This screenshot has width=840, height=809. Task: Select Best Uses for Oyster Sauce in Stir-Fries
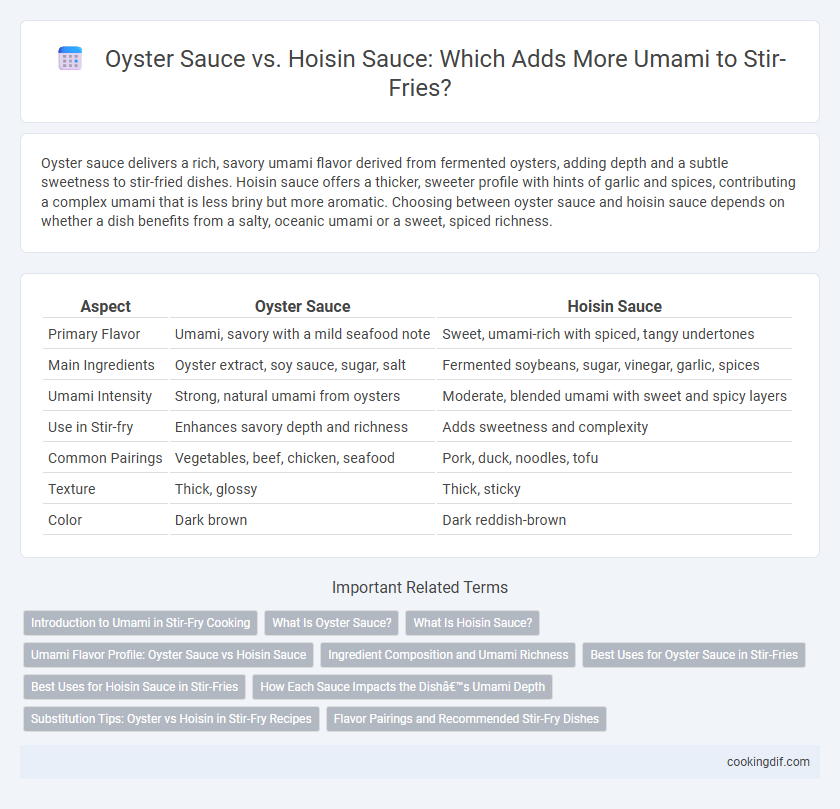(694, 655)
